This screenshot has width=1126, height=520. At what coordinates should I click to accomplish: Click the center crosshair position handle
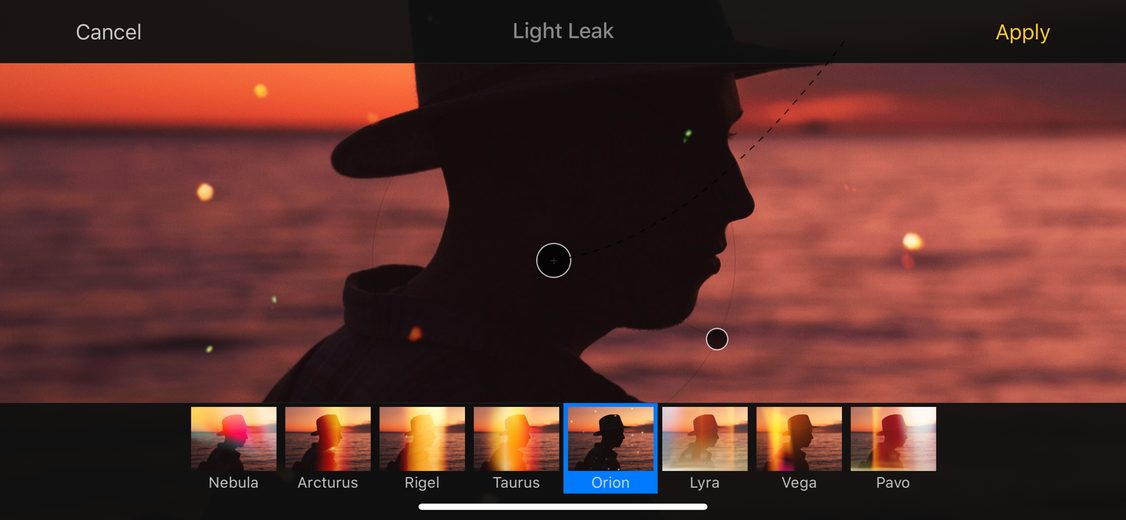(x=554, y=260)
